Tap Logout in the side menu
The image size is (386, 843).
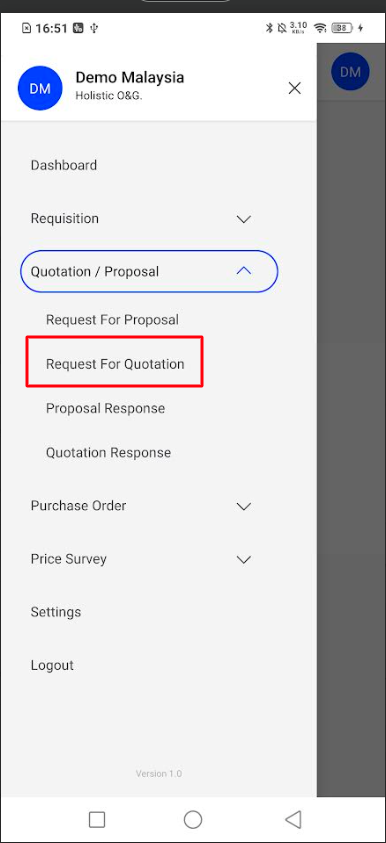52,665
